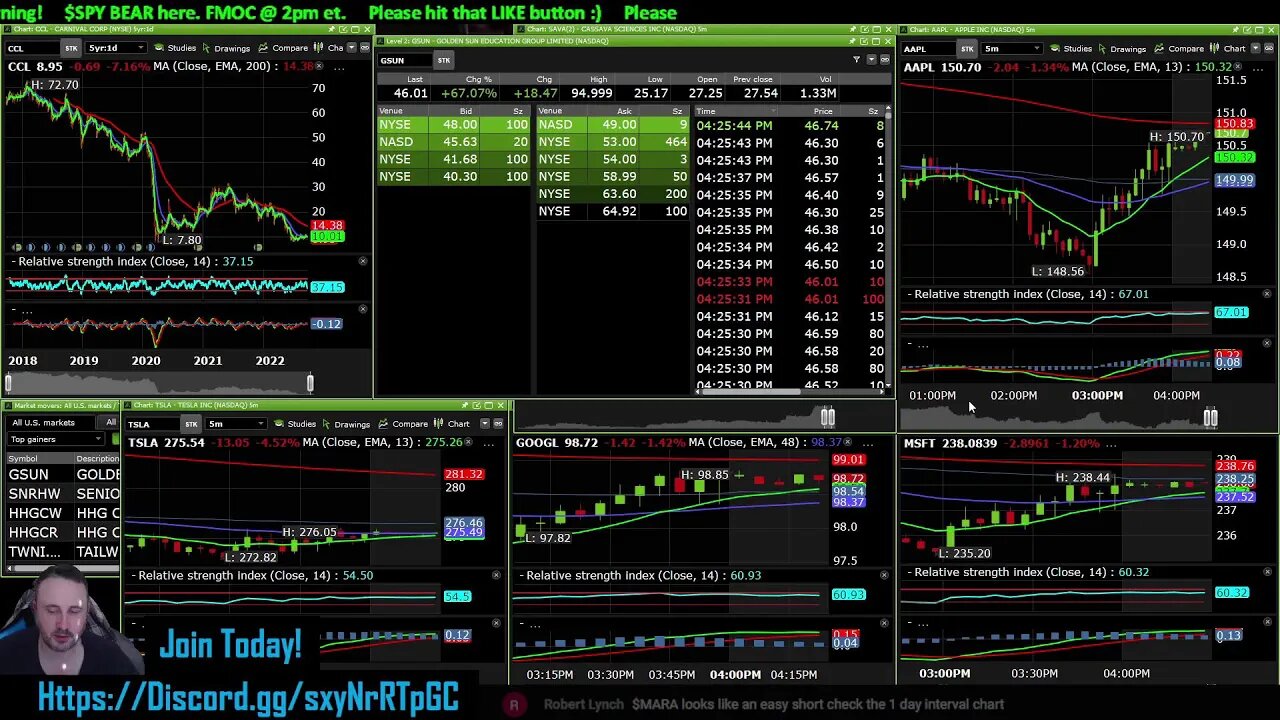Image resolution: width=1280 pixels, height=720 pixels.
Task: Open the 5yr:1d timeframe dropdown in CCL chart
Action: 116,48
